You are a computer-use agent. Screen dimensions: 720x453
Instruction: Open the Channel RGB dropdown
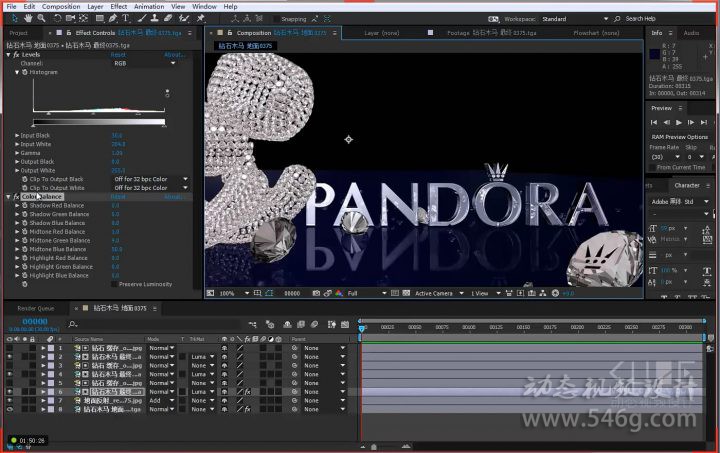(x=144, y=63)
